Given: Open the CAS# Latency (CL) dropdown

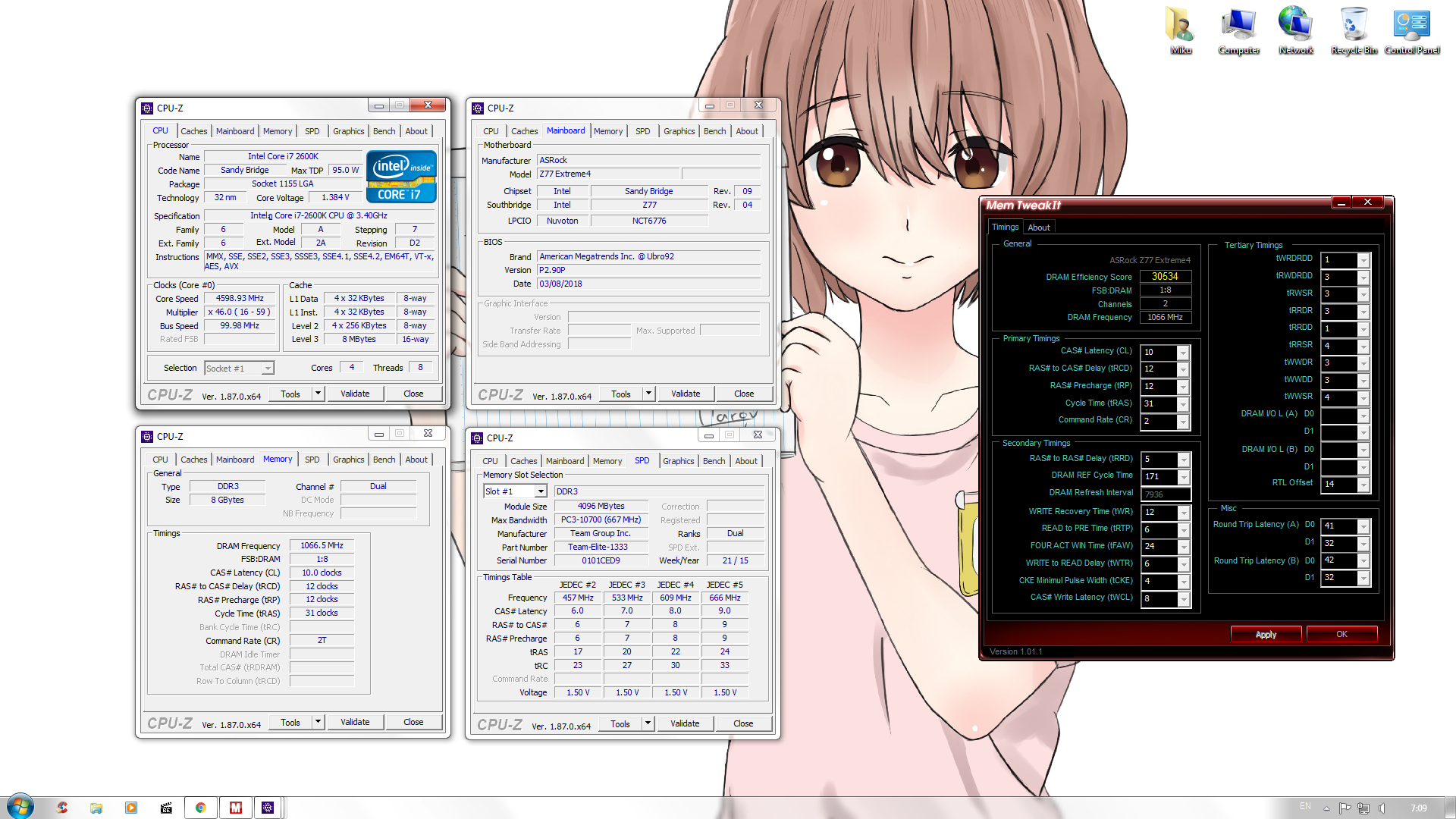Looking at the screenshot, I should [x=1183, y=353].
